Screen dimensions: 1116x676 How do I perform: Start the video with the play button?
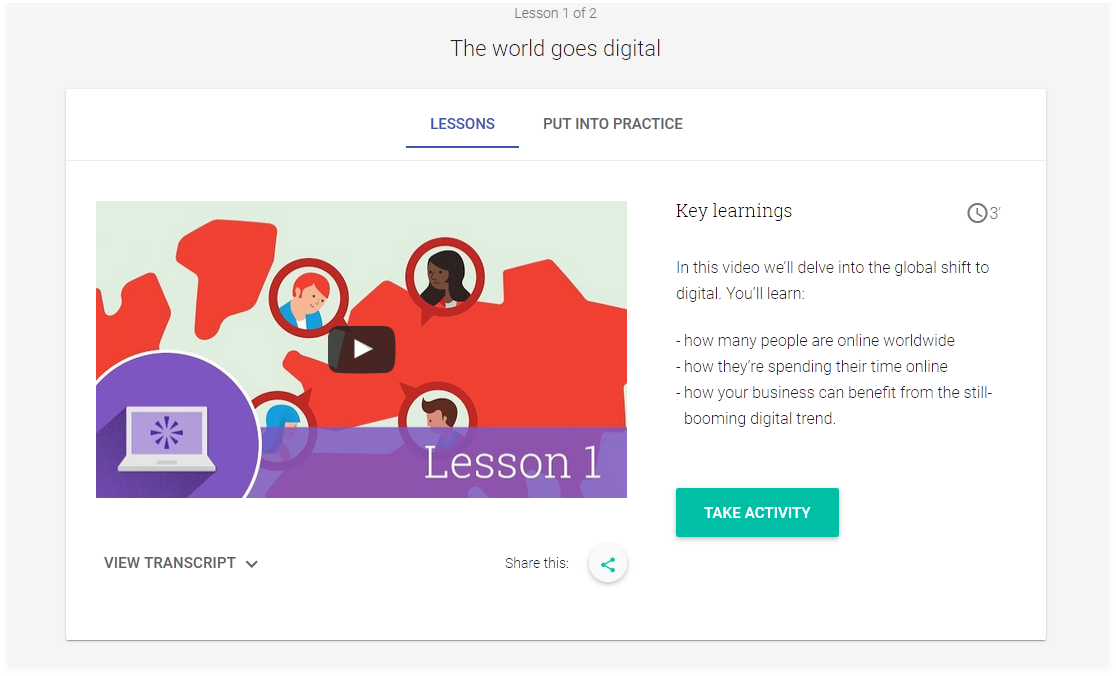click(361, 349)
